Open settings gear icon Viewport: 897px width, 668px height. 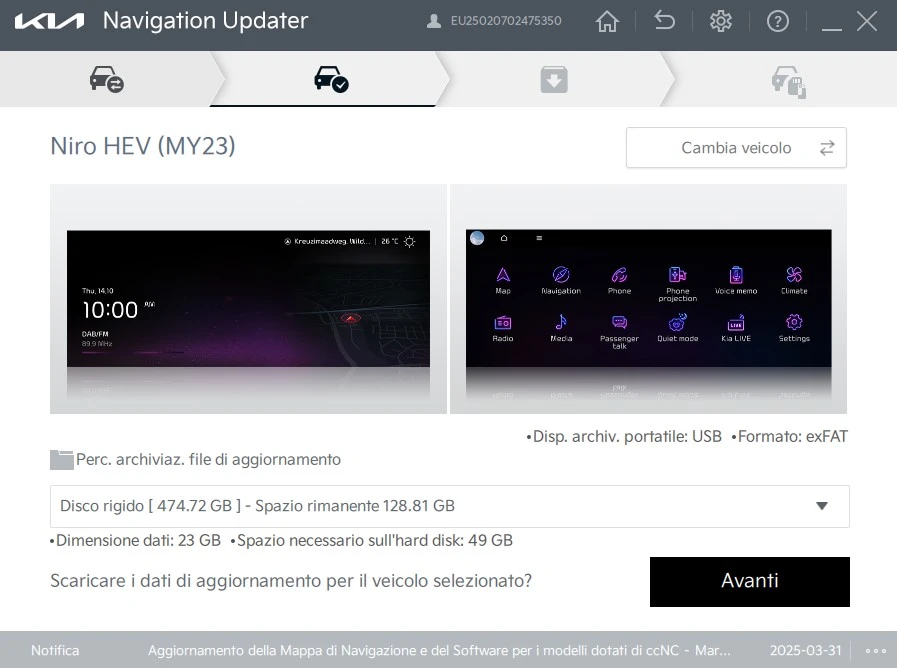721,21
